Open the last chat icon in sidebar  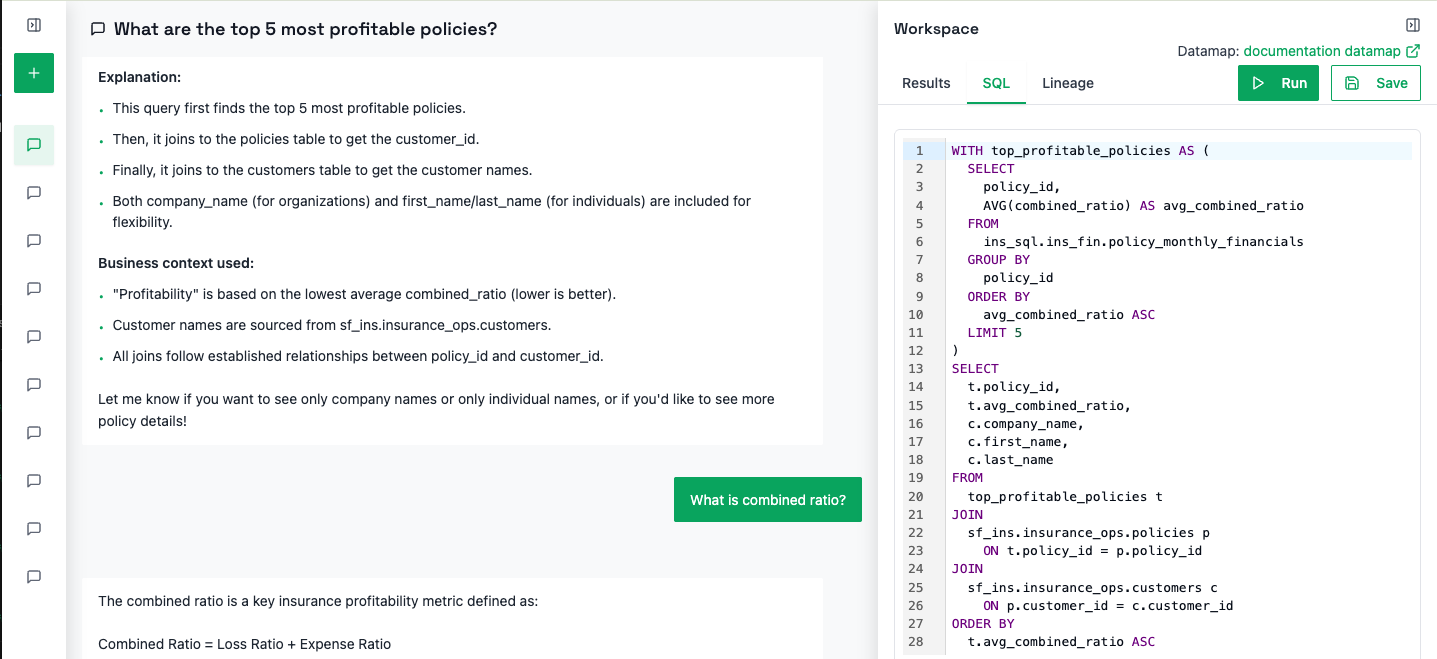click(34, 577)
